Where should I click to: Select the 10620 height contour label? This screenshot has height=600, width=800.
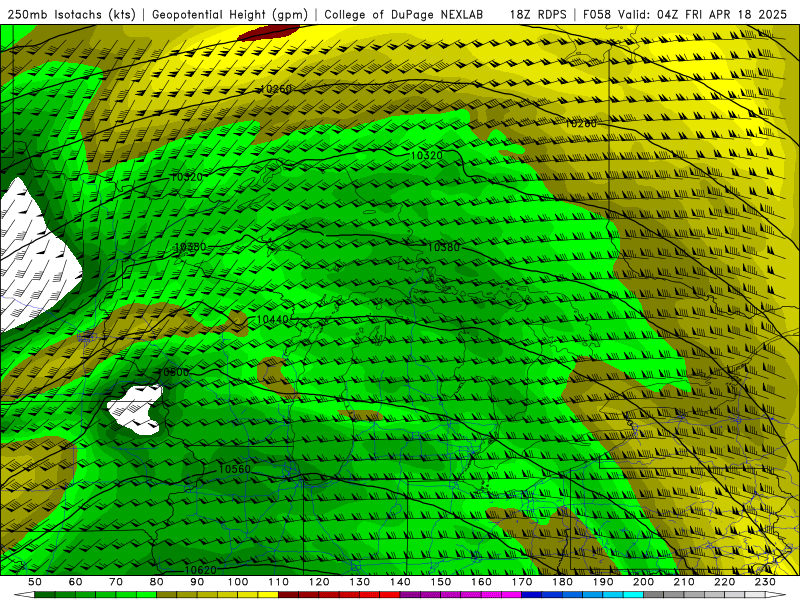coord(200,569)
